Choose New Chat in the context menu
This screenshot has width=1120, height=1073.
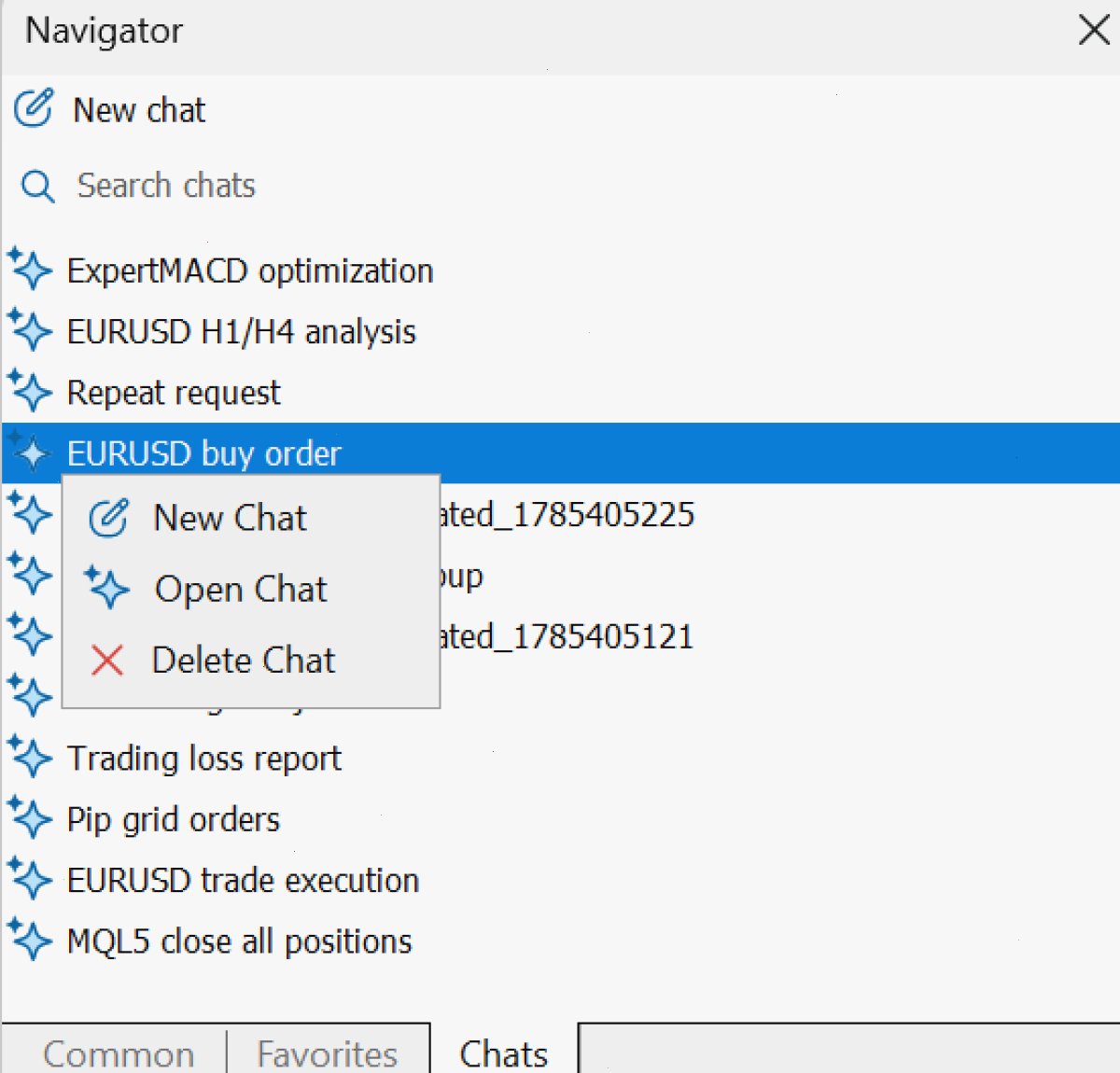(250, 517)
